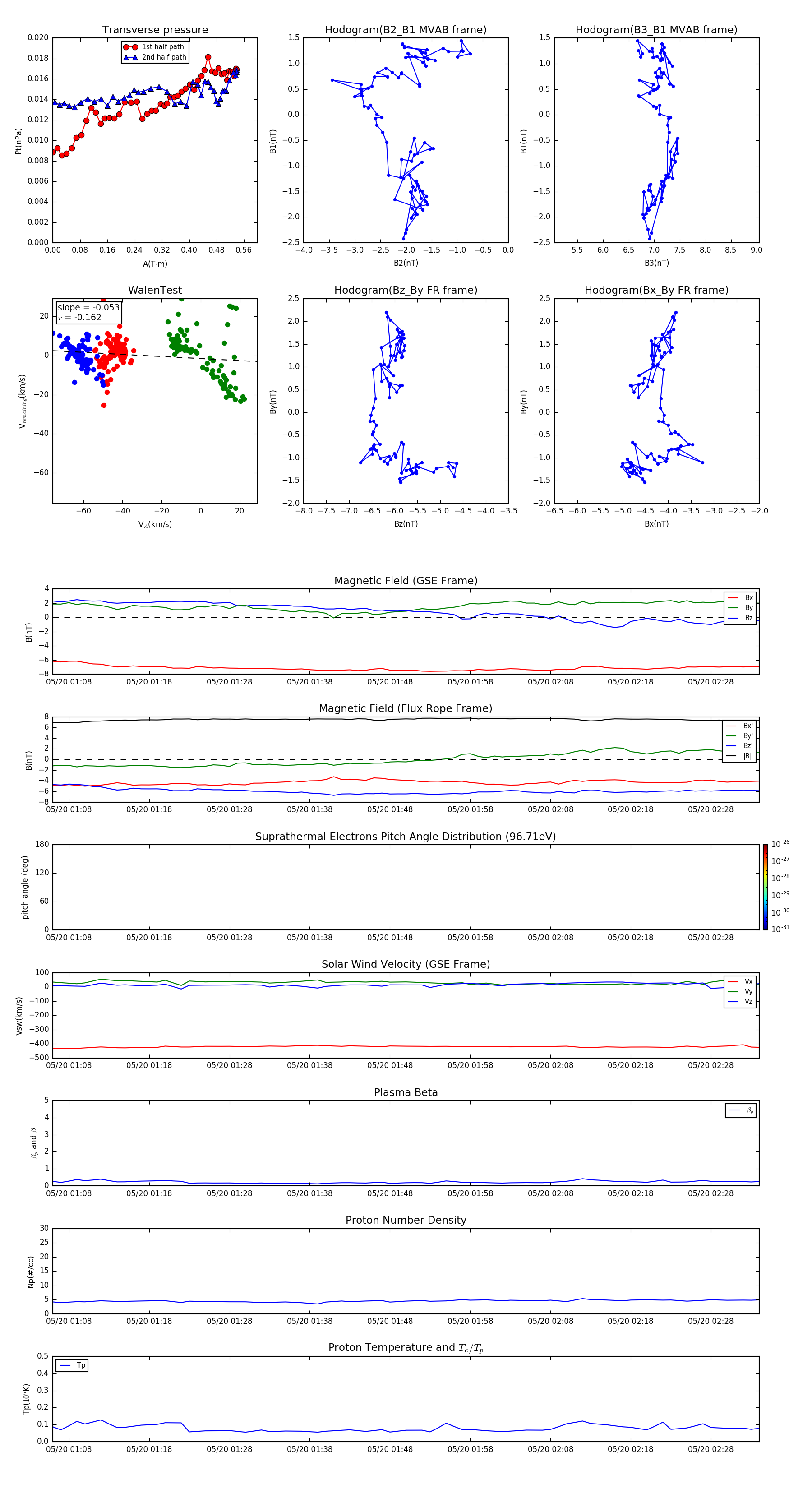
Task: Click the 'slope = -0.053' annotation
Action: click(x=88, y=308)
